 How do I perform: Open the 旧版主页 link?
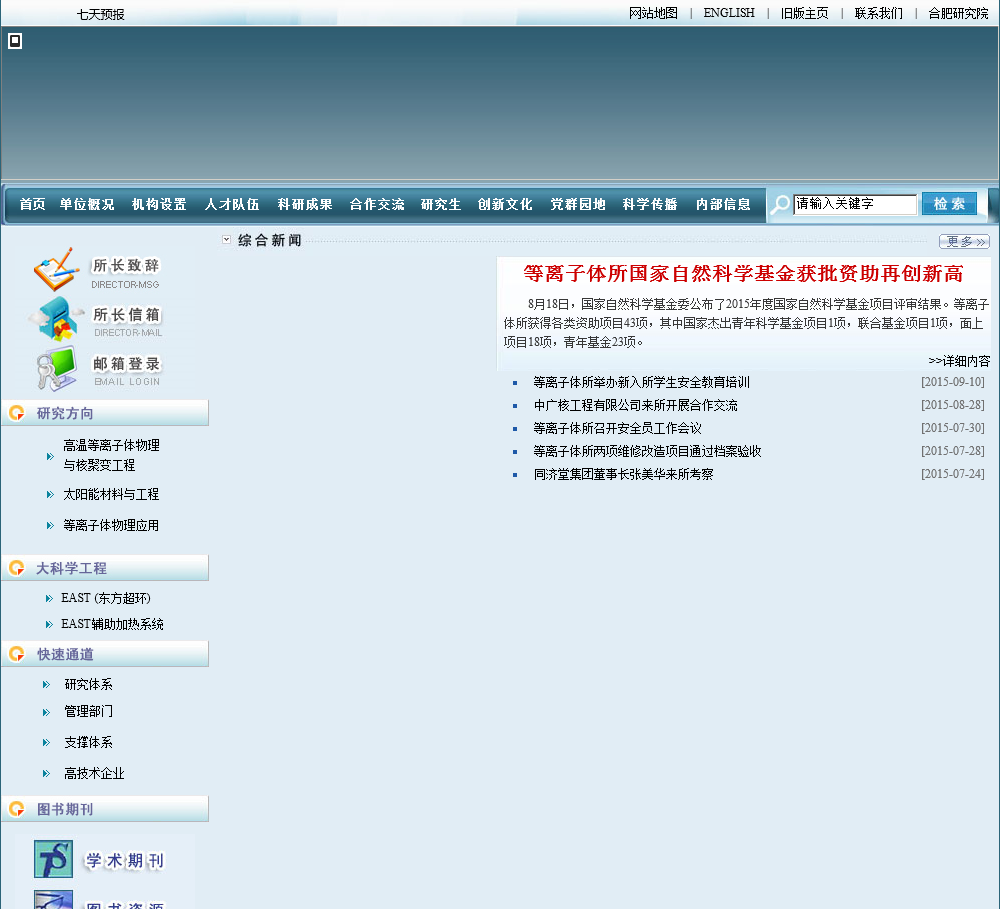coord(805,13)
